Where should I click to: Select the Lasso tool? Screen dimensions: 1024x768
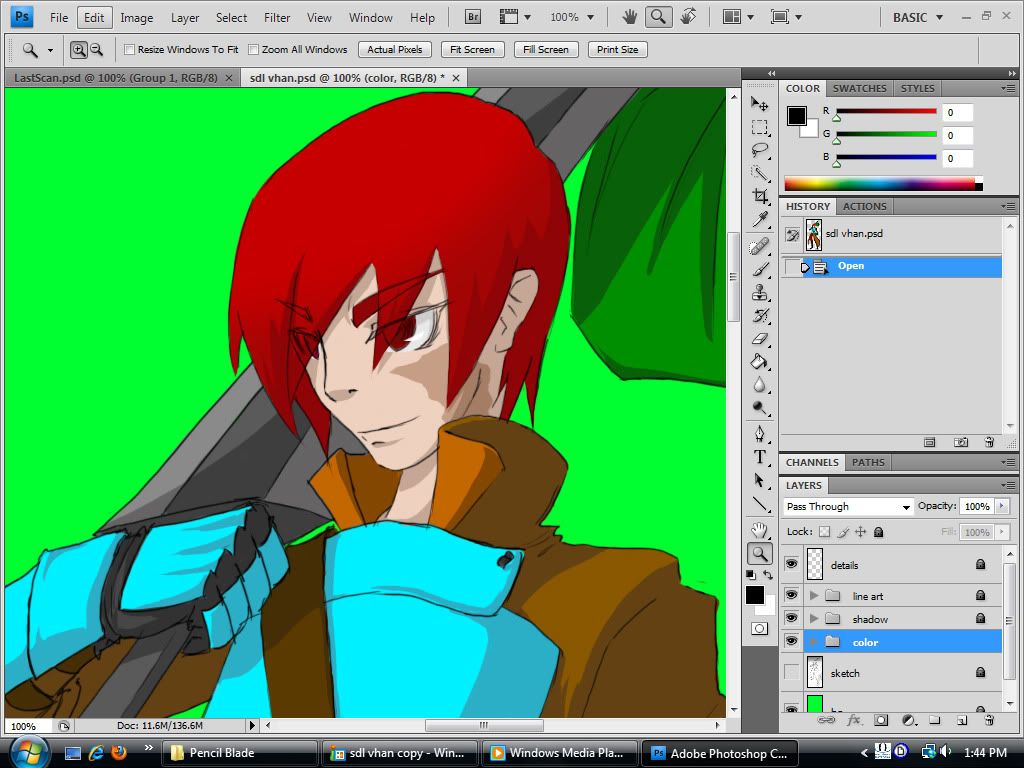(759, 150)
